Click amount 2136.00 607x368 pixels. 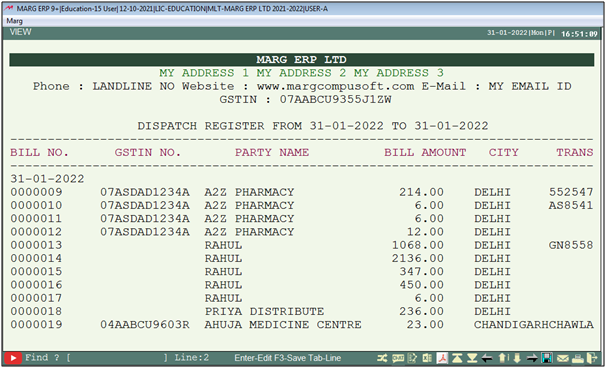tap(418, 258)
